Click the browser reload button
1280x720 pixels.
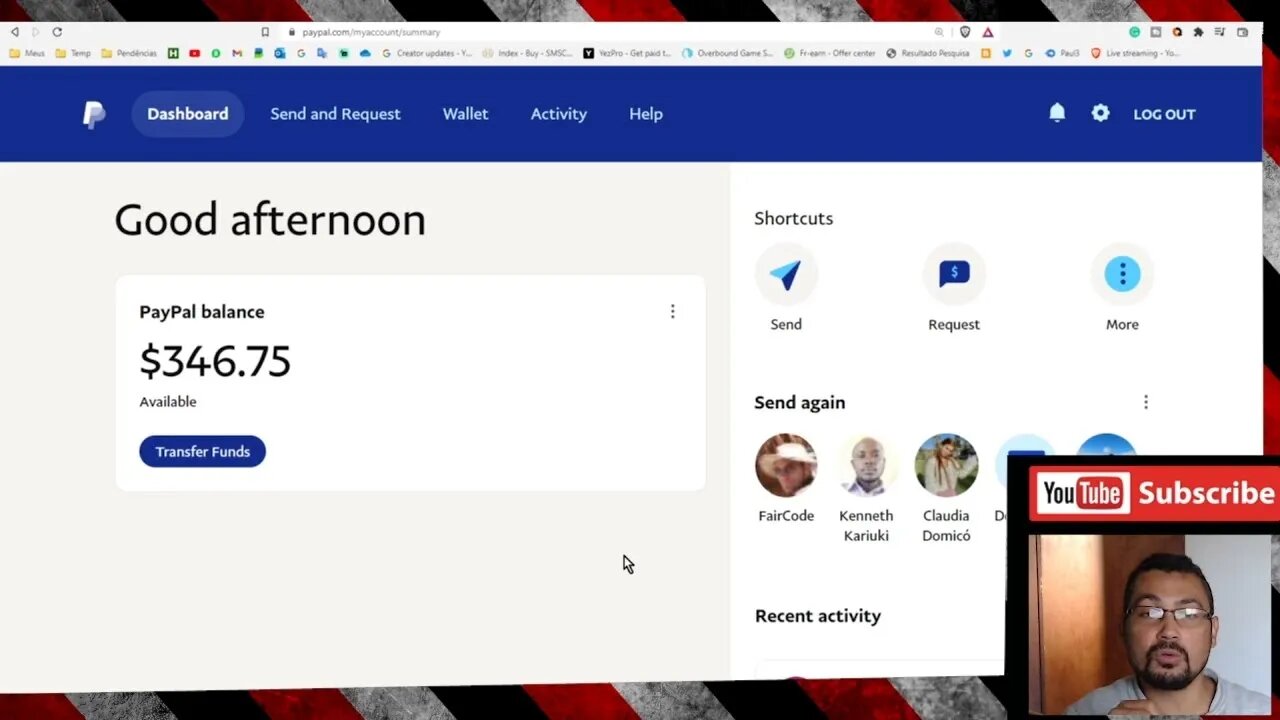click(57, 32)
